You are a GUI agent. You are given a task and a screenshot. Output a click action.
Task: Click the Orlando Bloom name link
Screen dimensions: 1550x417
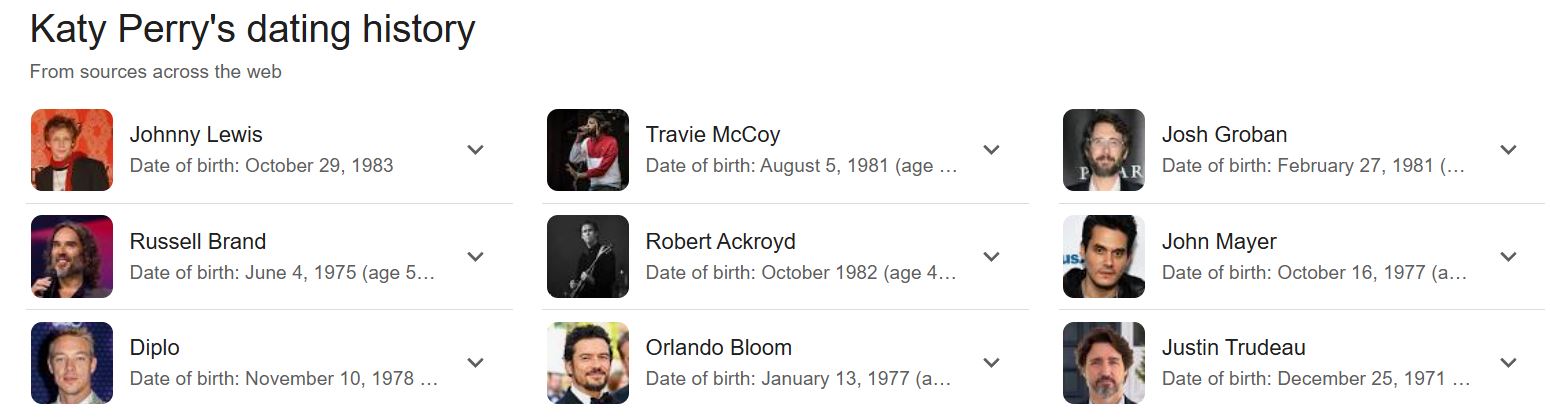click(x=718, y=348)
